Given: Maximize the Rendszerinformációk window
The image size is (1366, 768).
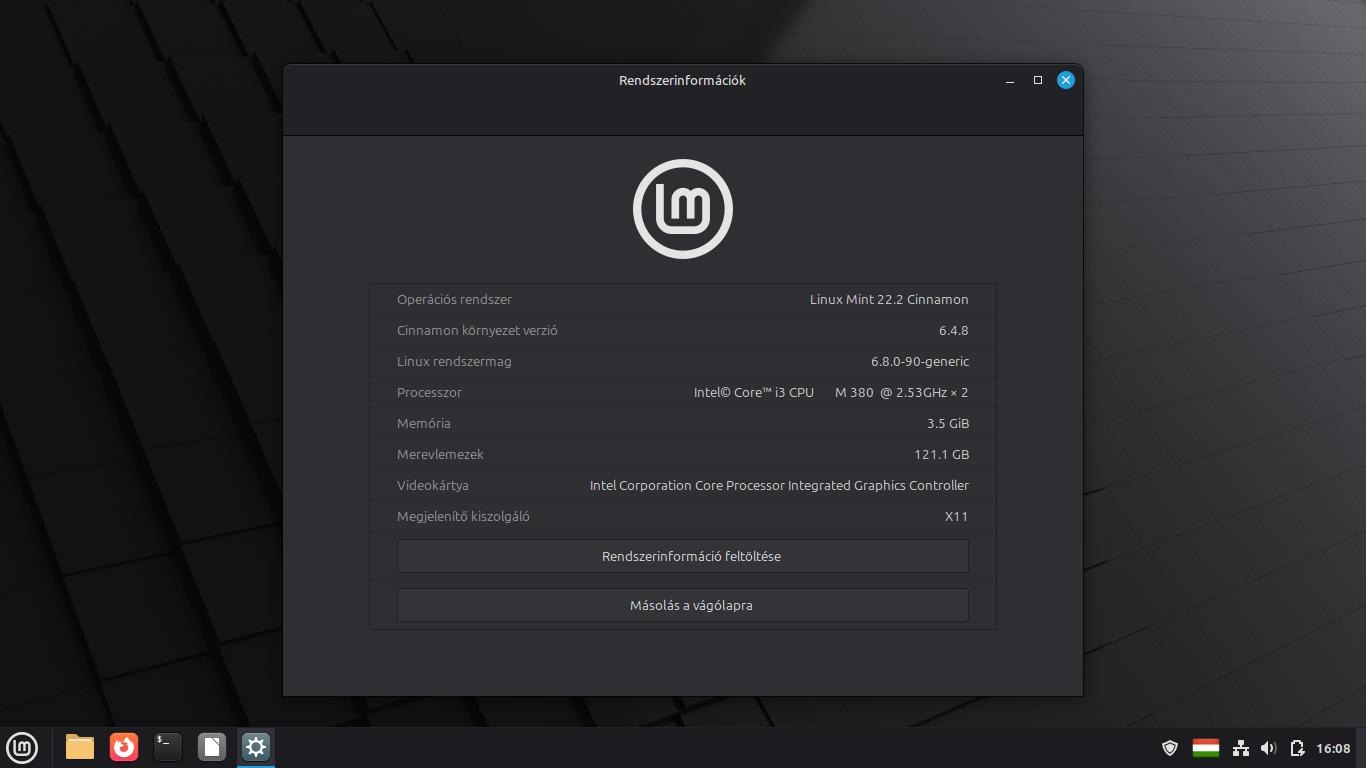Looking at the screenshot, I should tap(1038, 80).
